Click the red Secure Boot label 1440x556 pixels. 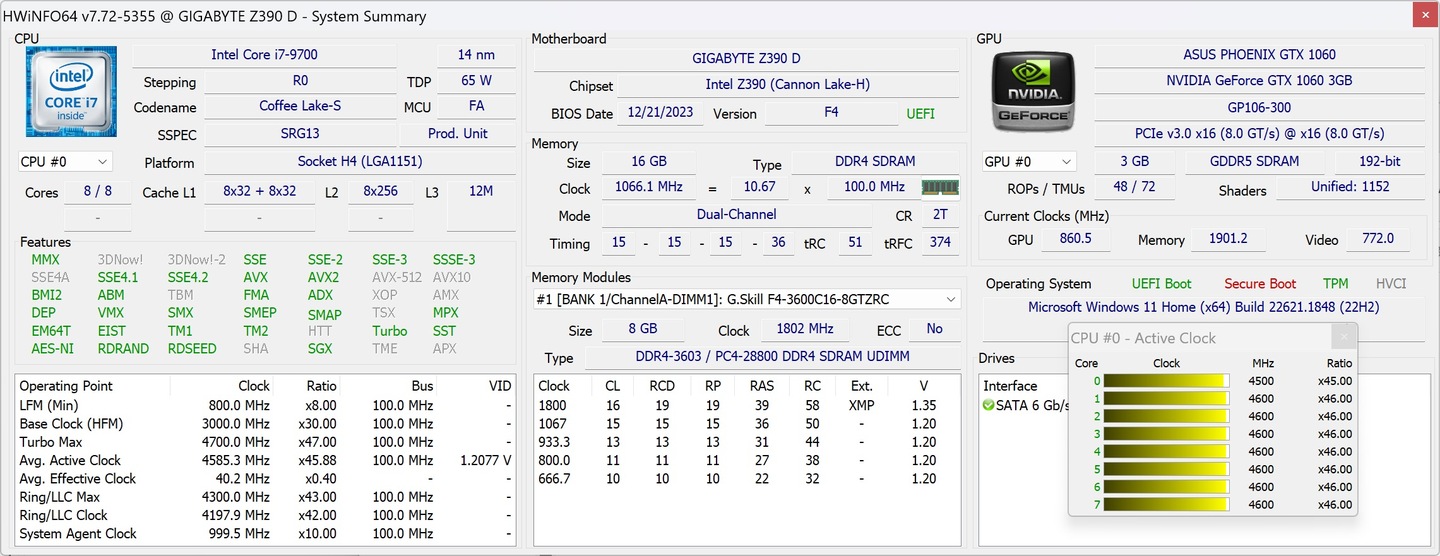[1260, 284]
